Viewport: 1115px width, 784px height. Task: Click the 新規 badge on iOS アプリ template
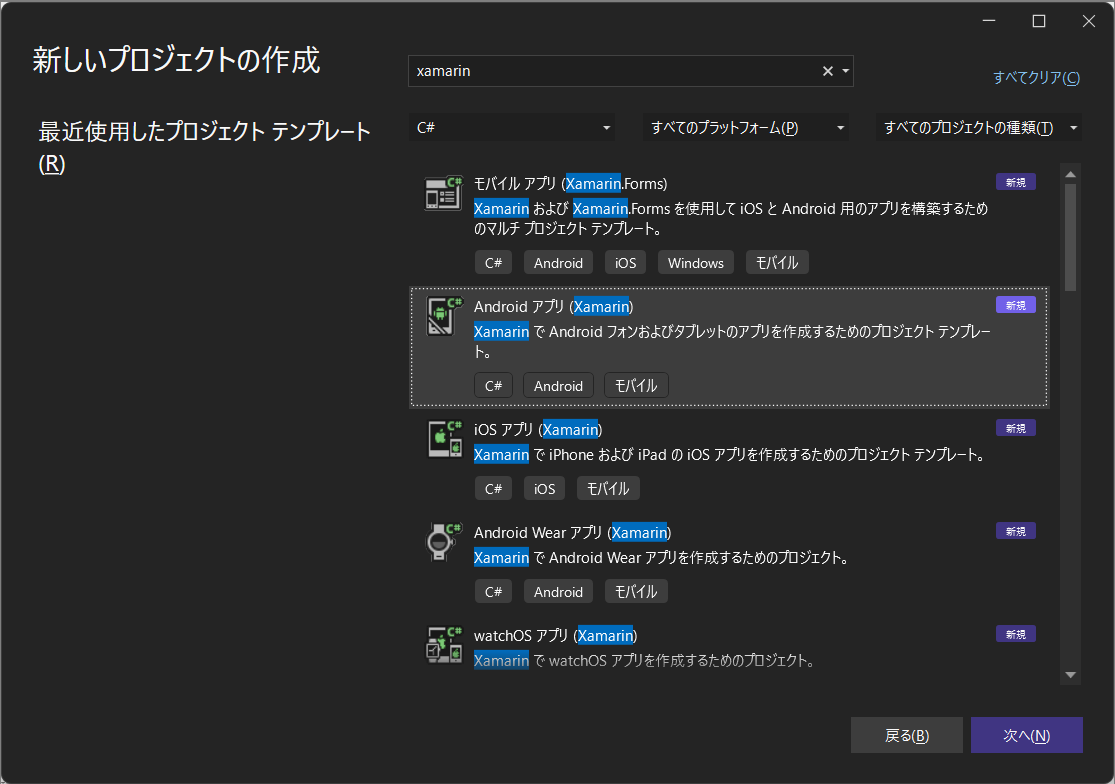point(1015,429)
